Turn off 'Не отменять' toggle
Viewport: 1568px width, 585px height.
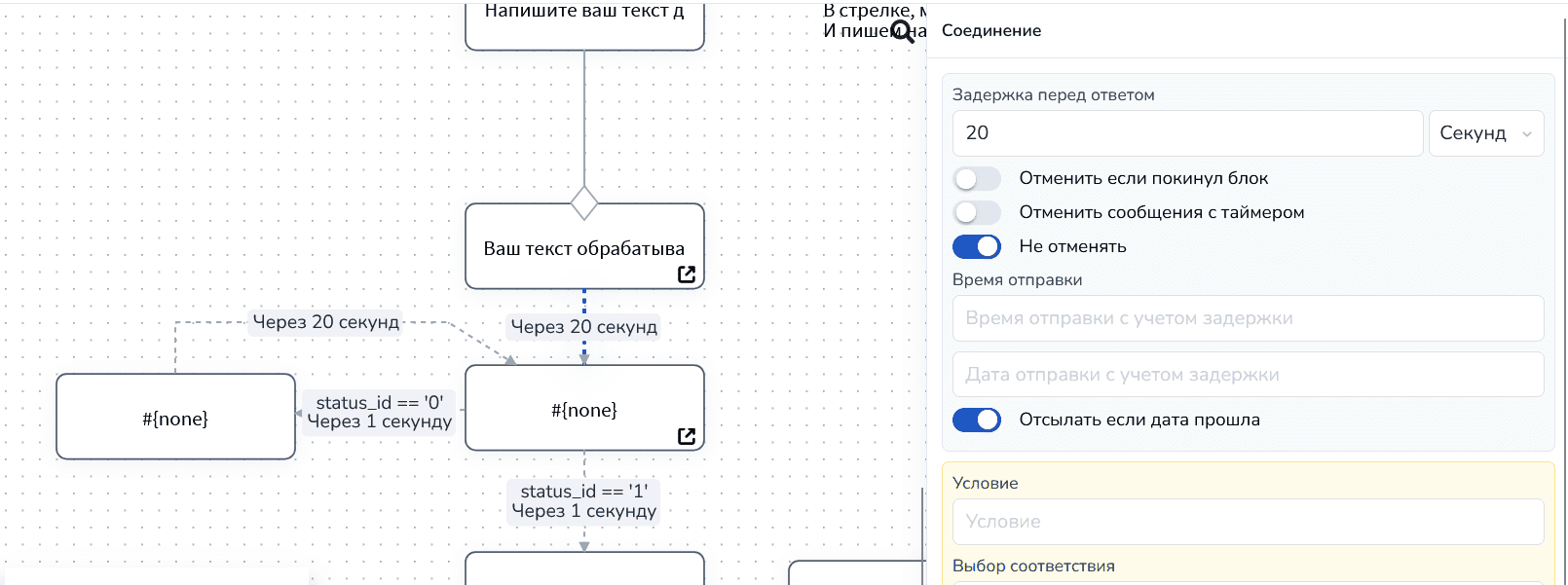[x=977, y=247]
